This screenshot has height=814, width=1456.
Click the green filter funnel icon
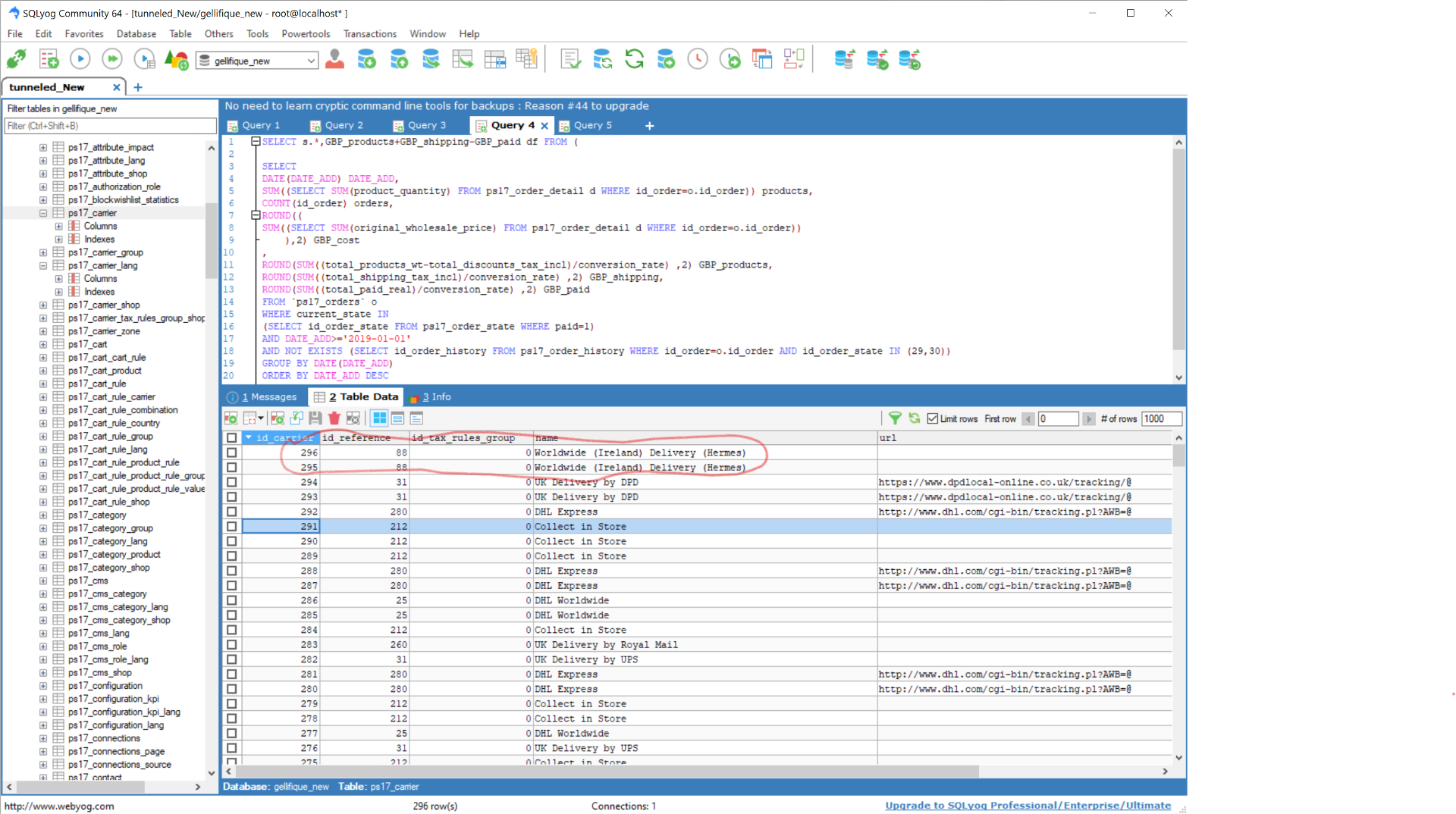coord(895,418)
